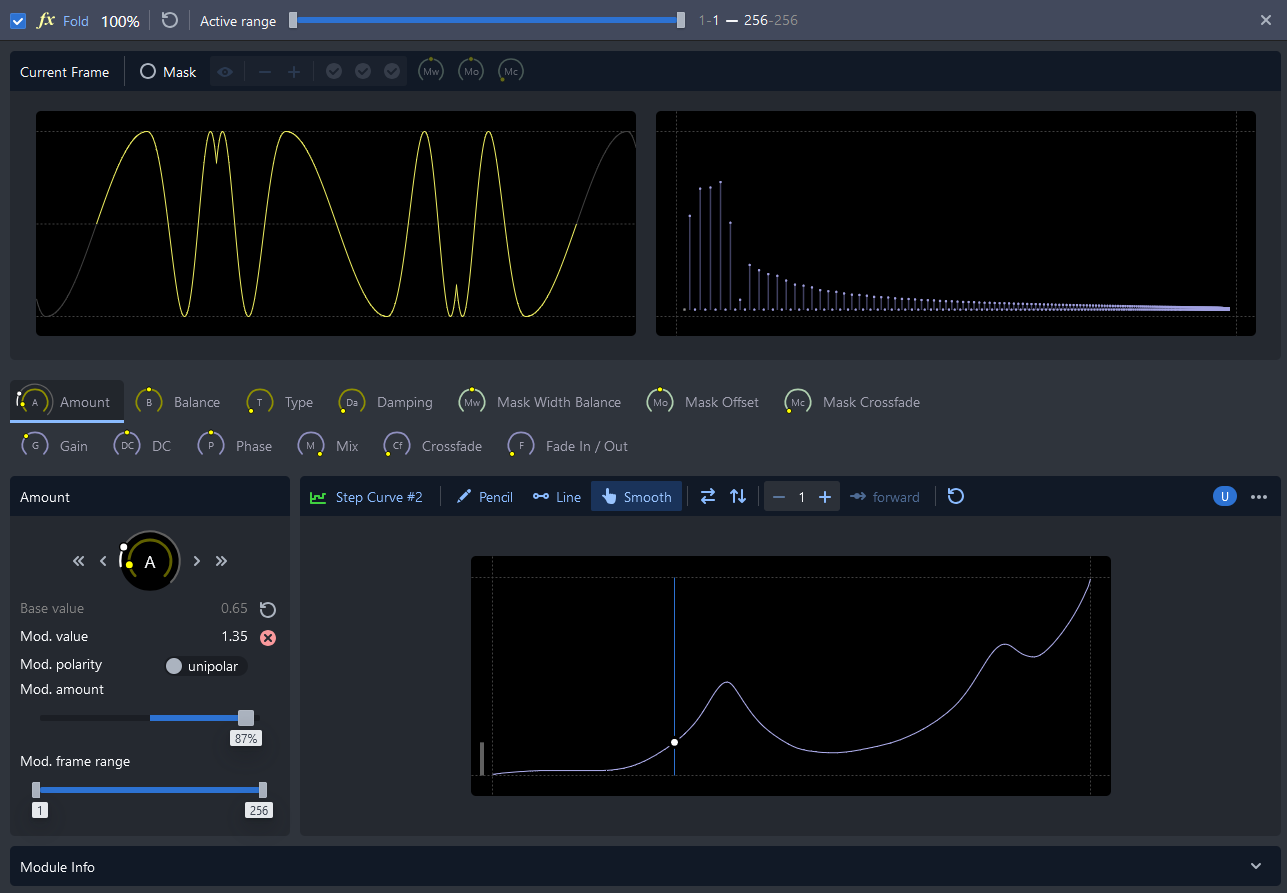Select the Crossfade parameter

[433, 446]
